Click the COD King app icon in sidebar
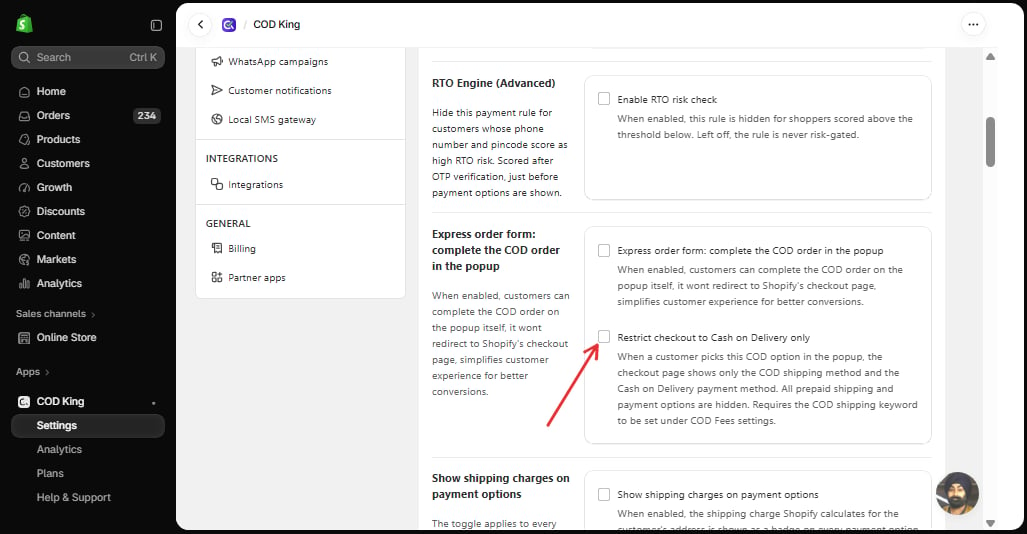Screen dimensions: 1027x534 click(24, 402)
